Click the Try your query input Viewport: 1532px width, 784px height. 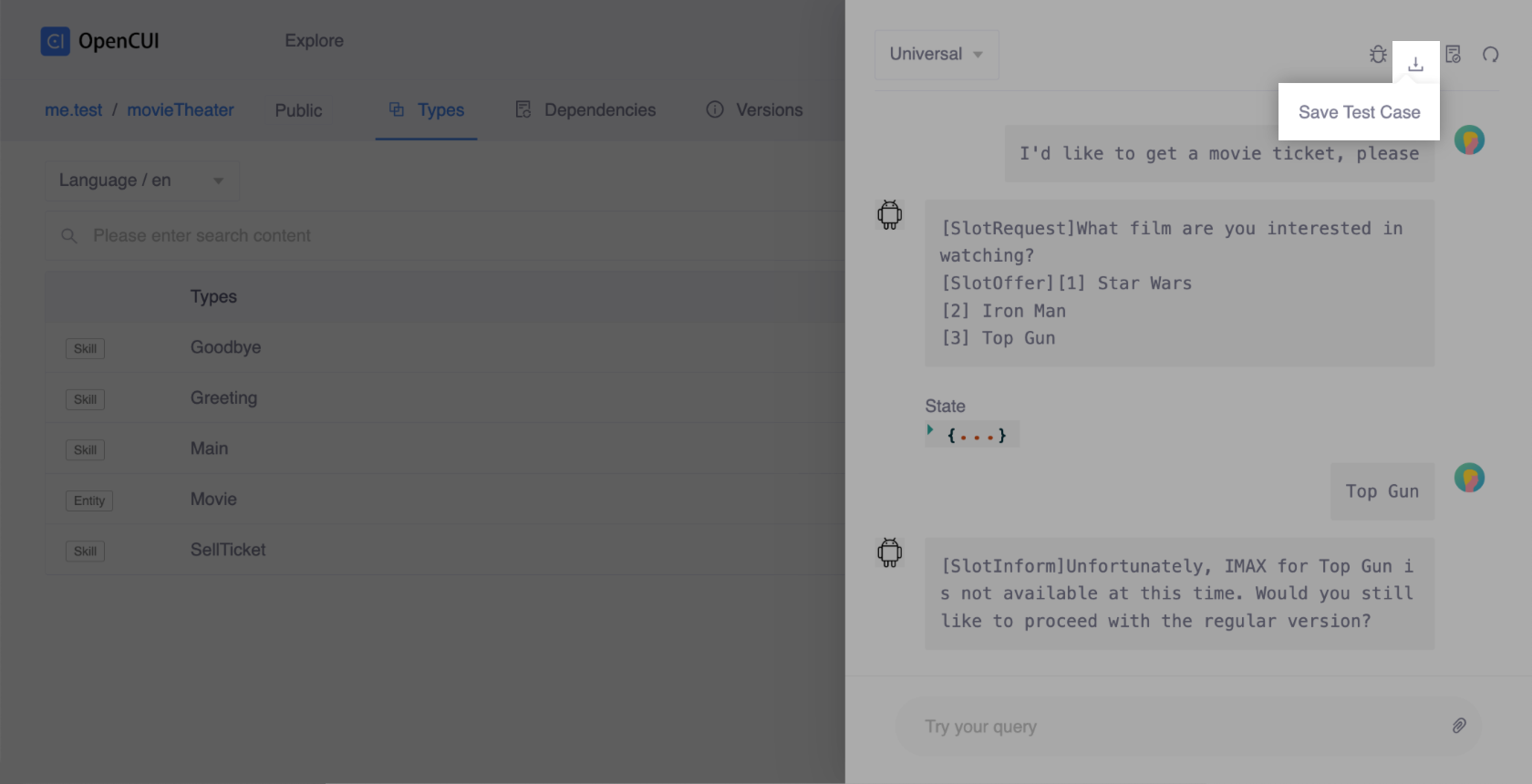click(1176, 727)
